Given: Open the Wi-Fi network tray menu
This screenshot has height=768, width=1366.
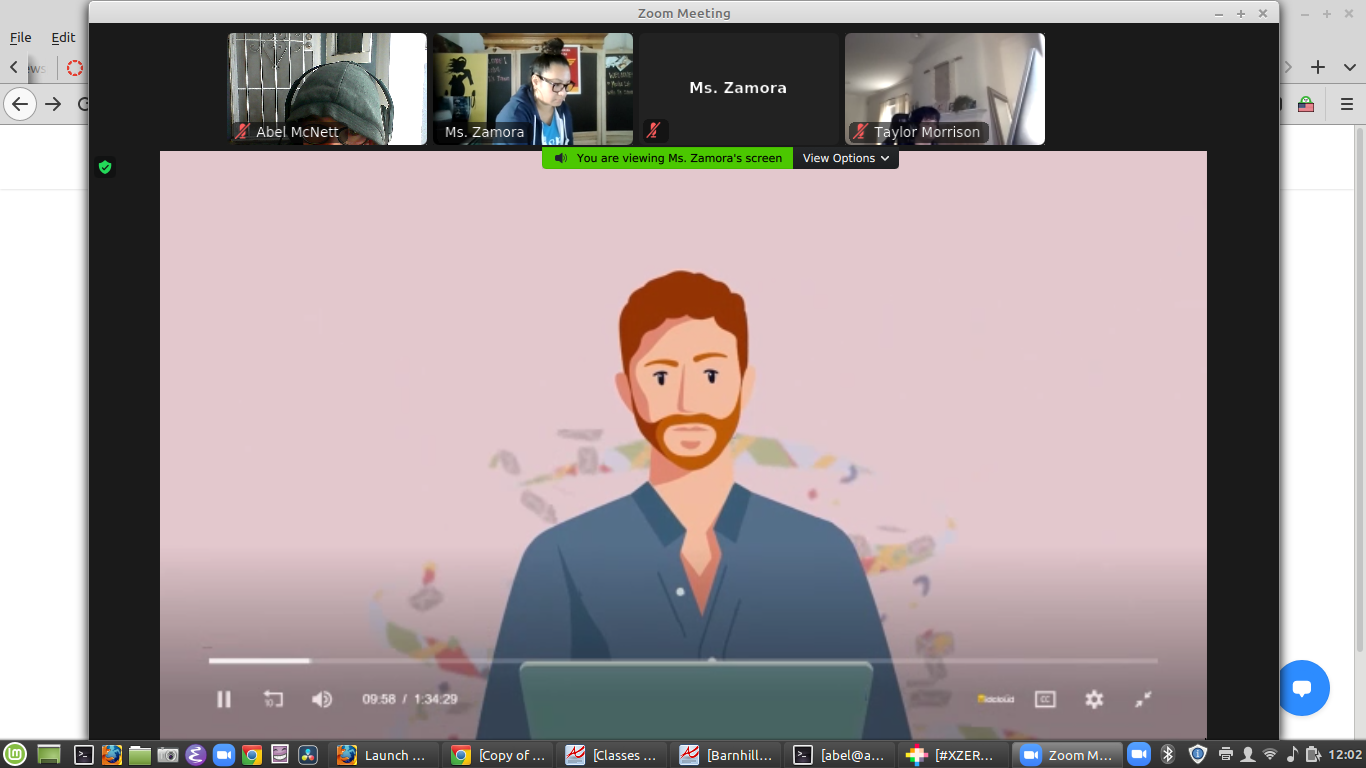Looking at the screenshot, I should click(x=1270, y=754).
